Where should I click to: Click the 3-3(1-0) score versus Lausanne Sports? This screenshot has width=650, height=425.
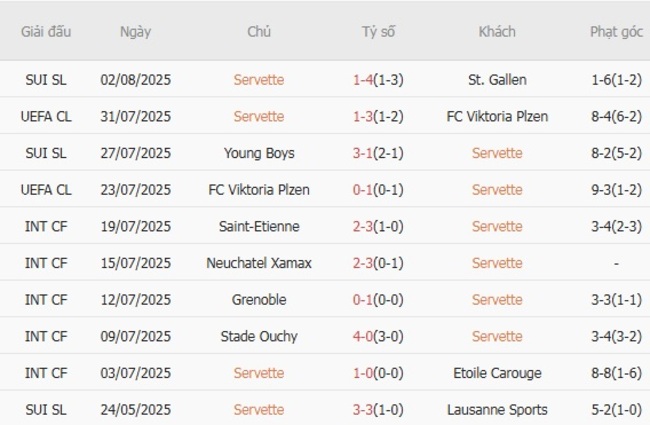click(378, 410)
